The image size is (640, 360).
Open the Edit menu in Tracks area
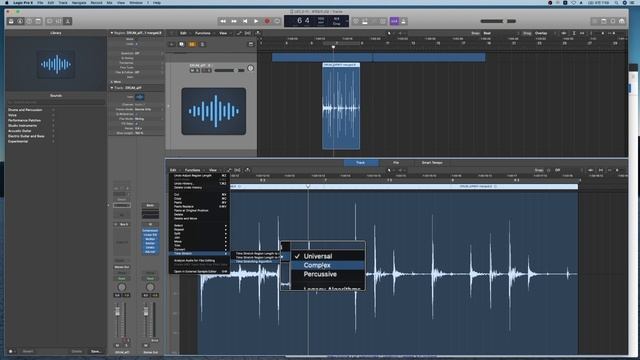point(183,33)
